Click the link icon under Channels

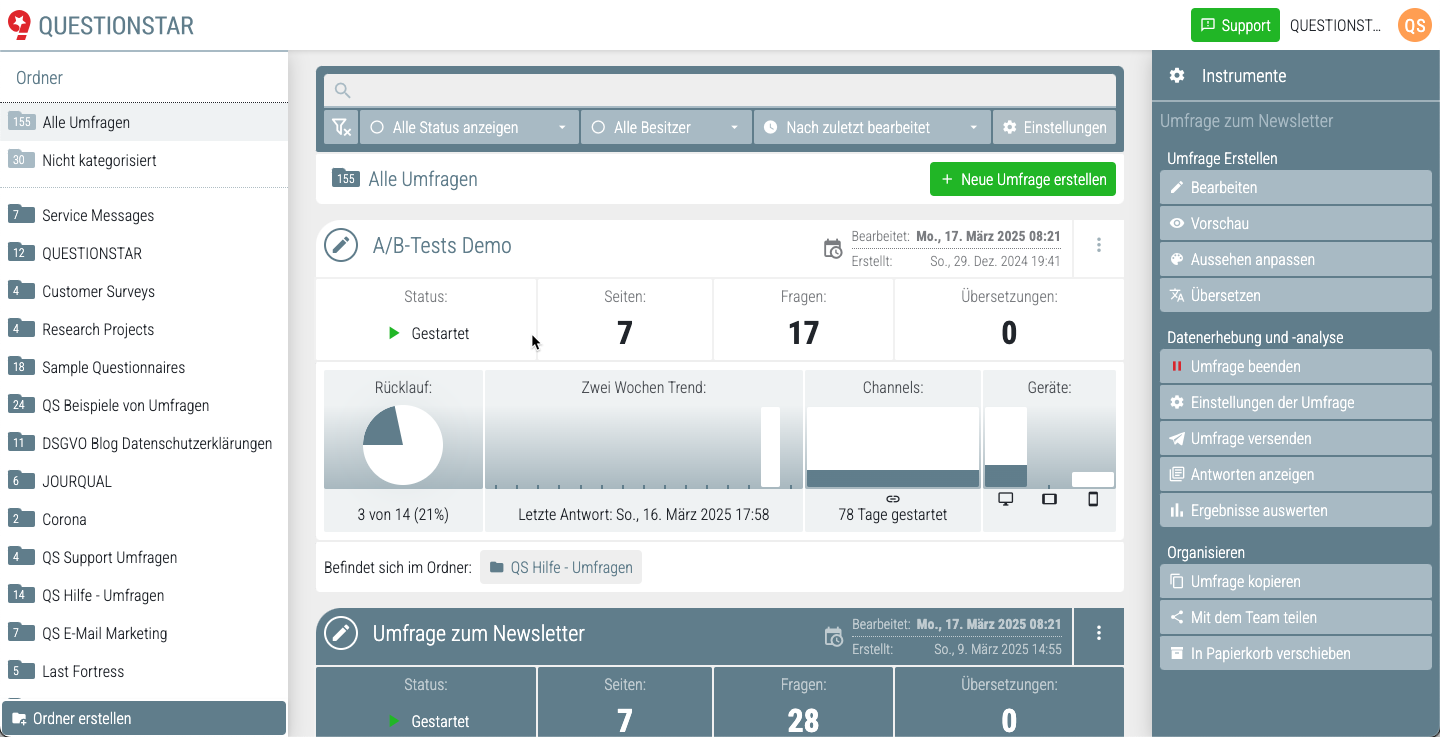click(893, 498)
